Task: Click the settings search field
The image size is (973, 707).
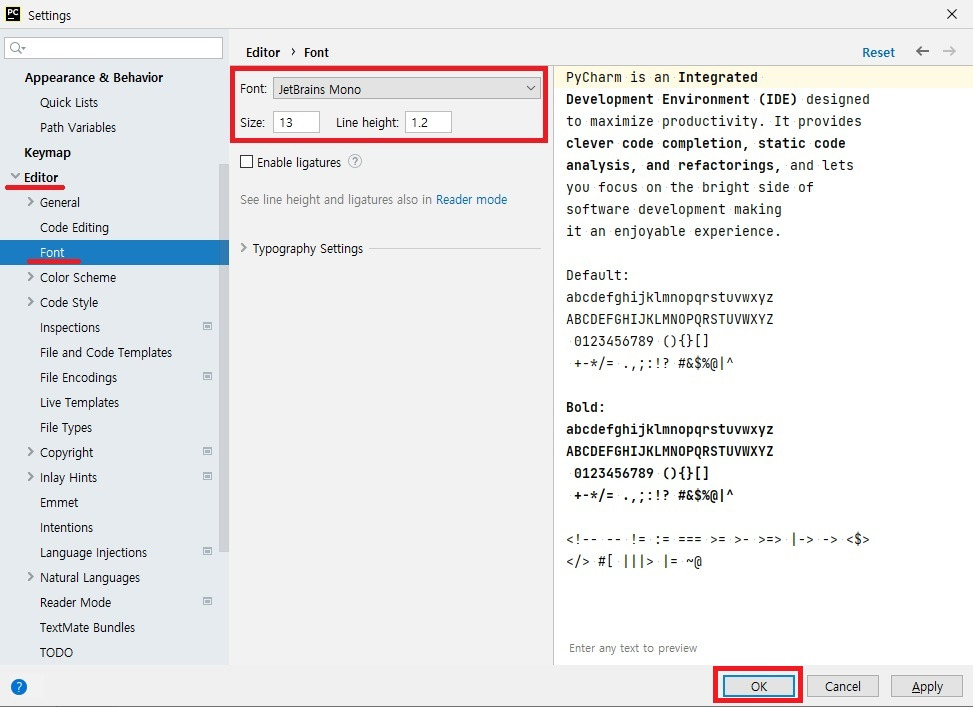Action: [x=113, y=47]
